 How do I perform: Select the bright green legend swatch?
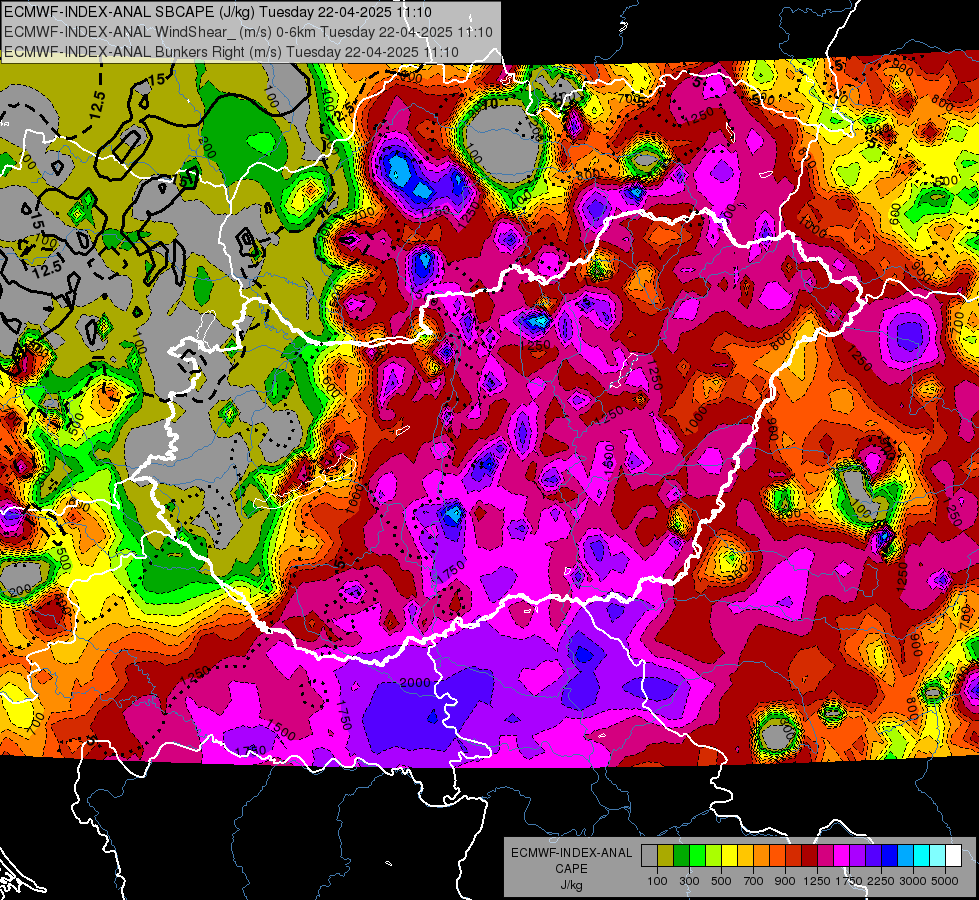click(697, 856)
